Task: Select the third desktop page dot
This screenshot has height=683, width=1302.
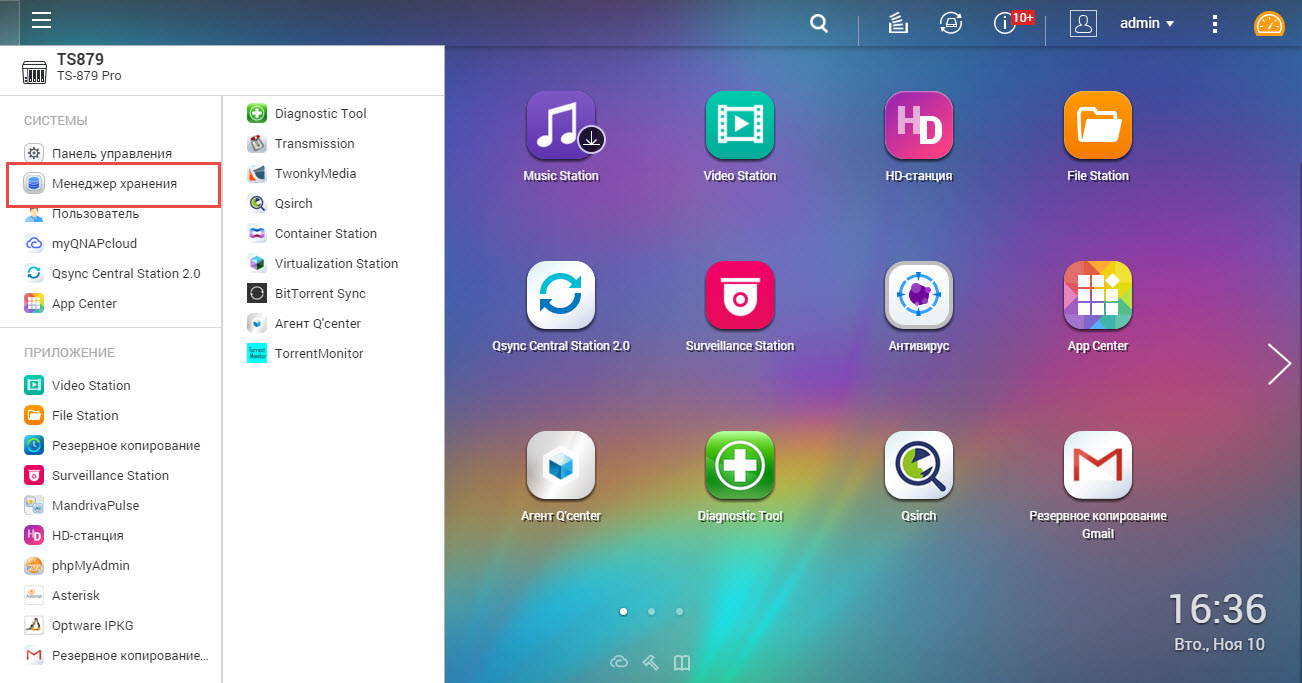Action: click(679, 610)
